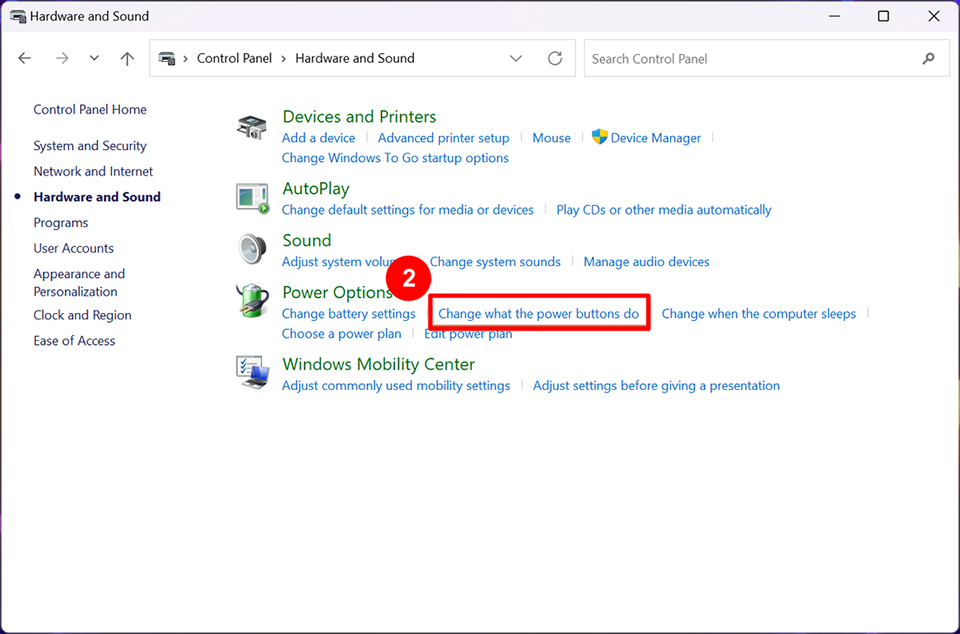Open Appearance and Personalization category
This screenshot has height=634, width=960.
[79, 283]
